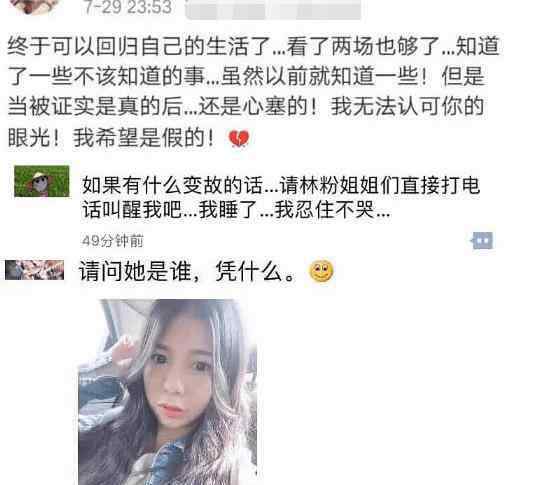Select the phrase 我无法认可你的
This screenshot has height=485, width=540.
(407, 106)
